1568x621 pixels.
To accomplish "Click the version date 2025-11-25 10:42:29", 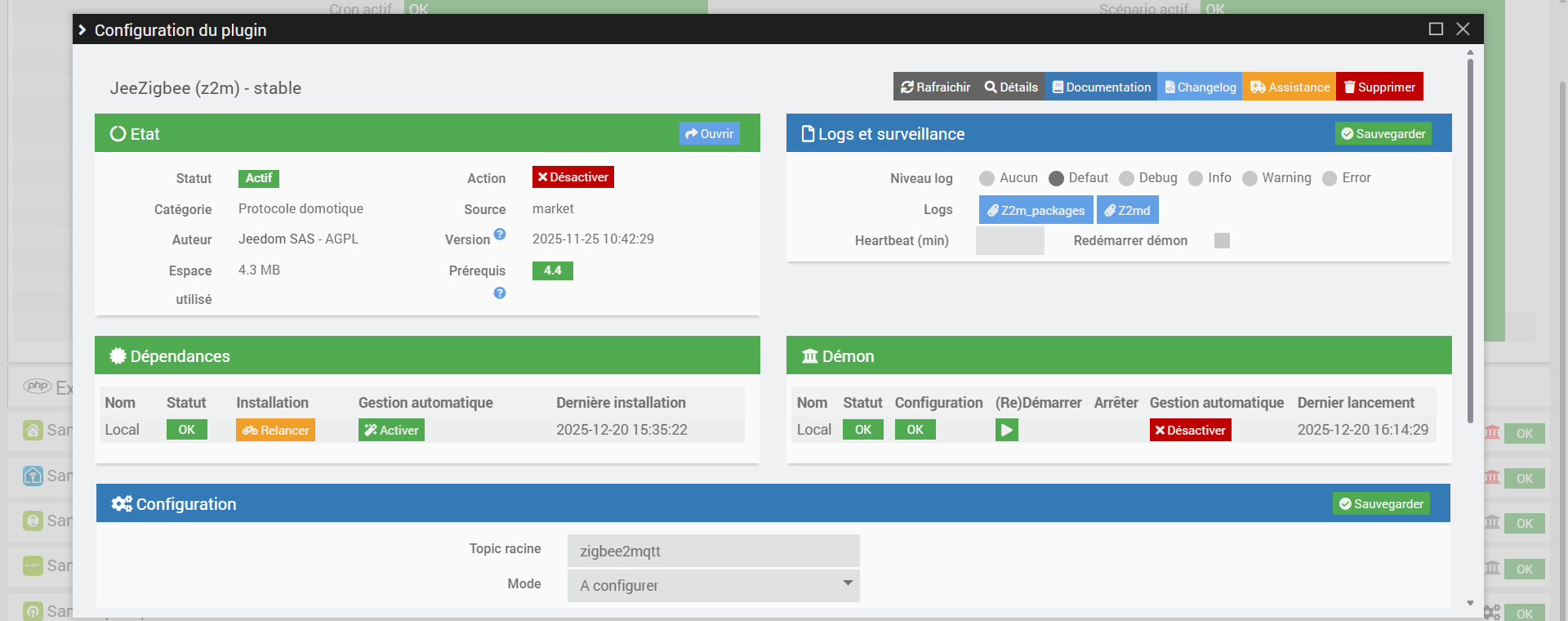I will pos(593,239).
